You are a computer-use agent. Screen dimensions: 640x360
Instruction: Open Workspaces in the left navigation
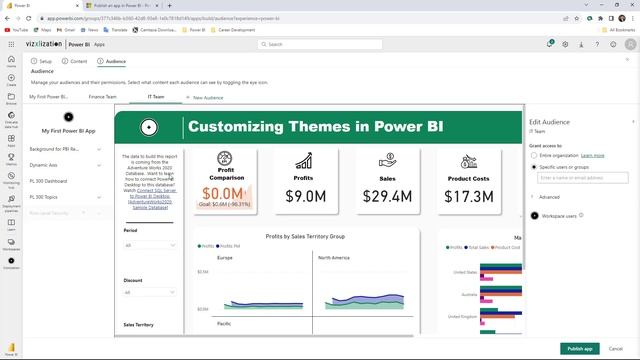11,244
